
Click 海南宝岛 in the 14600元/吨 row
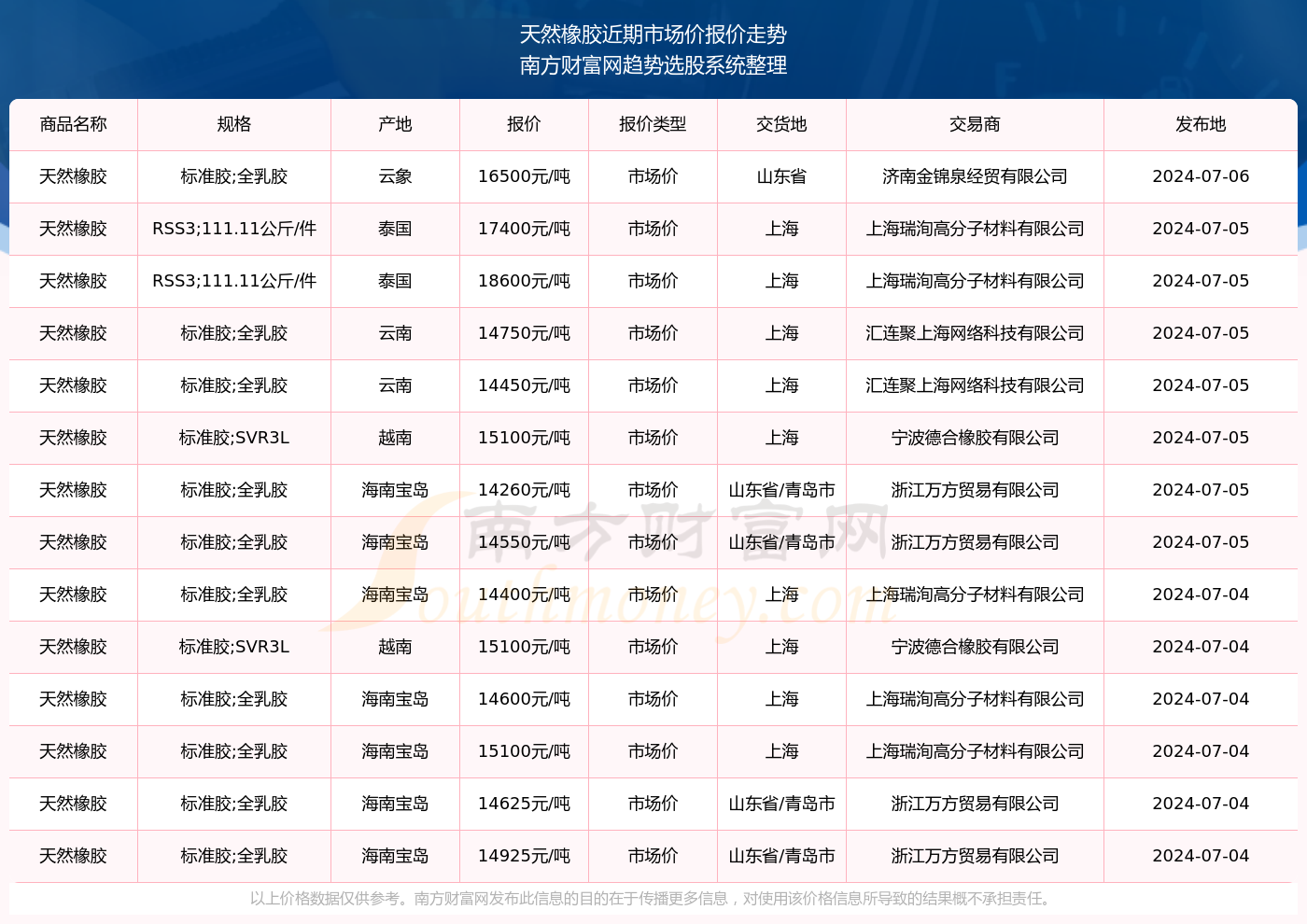coord(396,699)
